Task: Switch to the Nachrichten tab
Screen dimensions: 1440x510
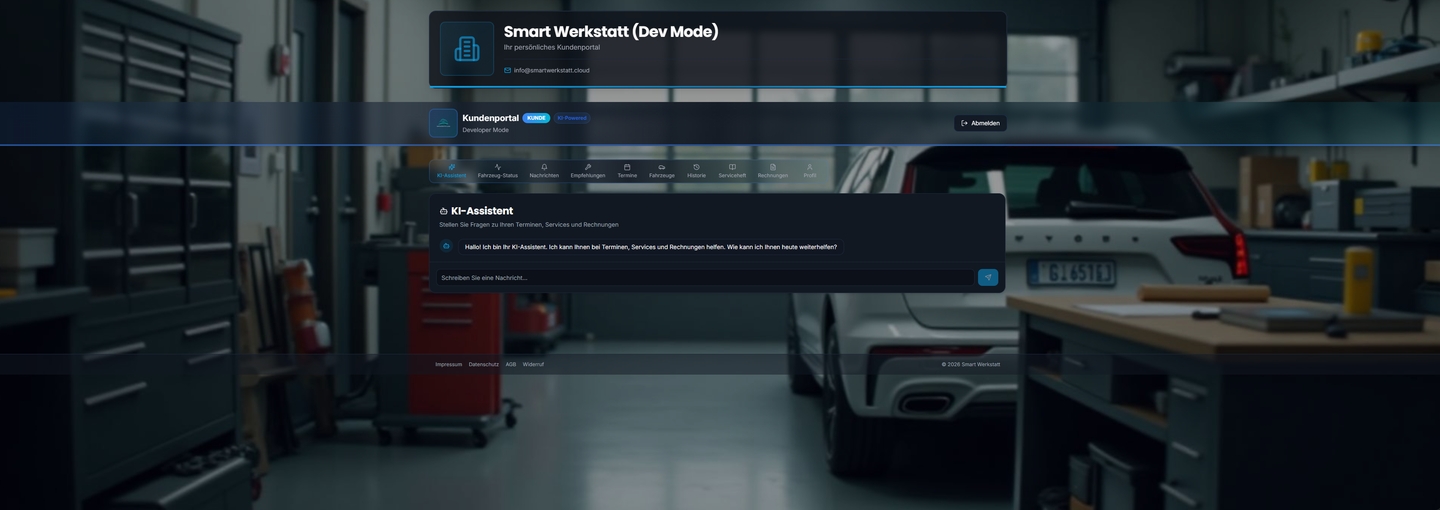Action: (x=544, y=171)
